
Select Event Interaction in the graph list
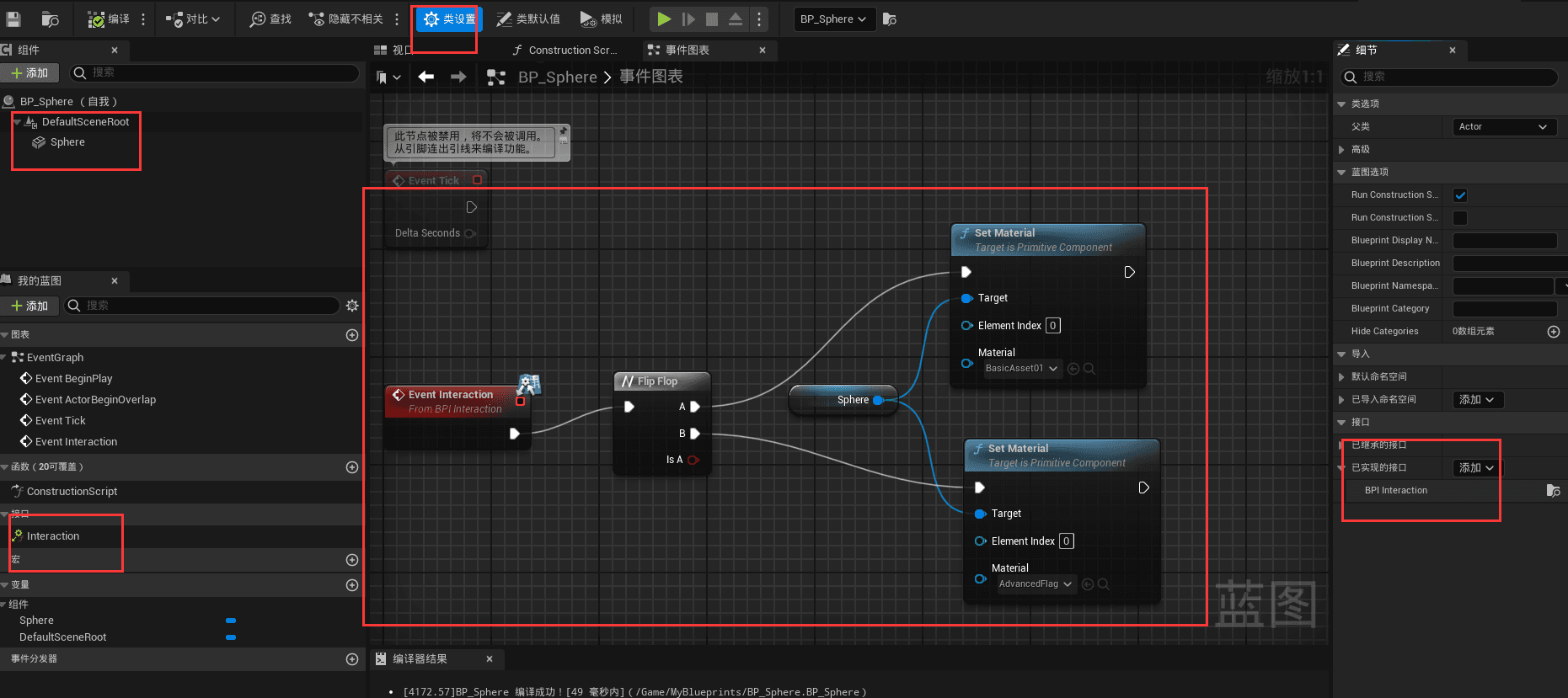(x=76, y=442)
